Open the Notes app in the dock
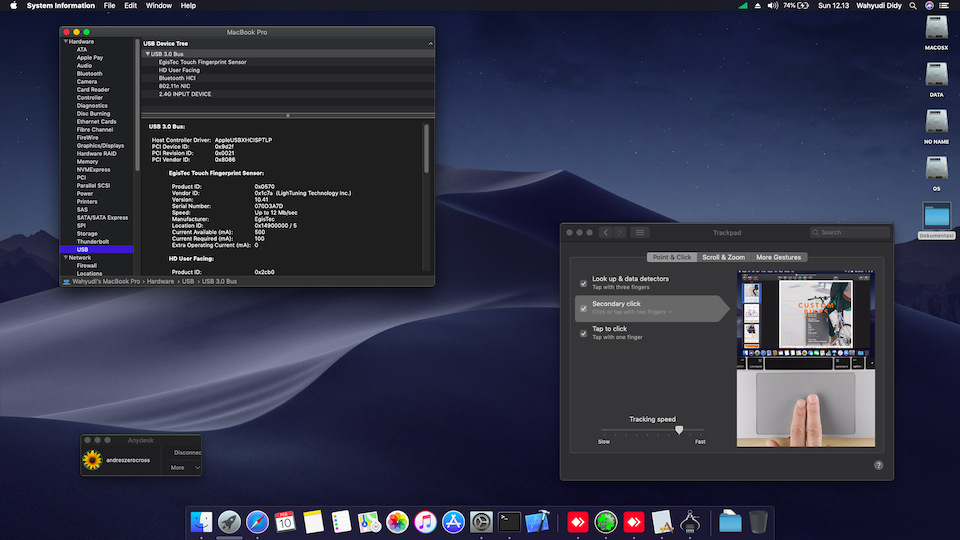This screenshot has width=960, height=540. point(313,522)
